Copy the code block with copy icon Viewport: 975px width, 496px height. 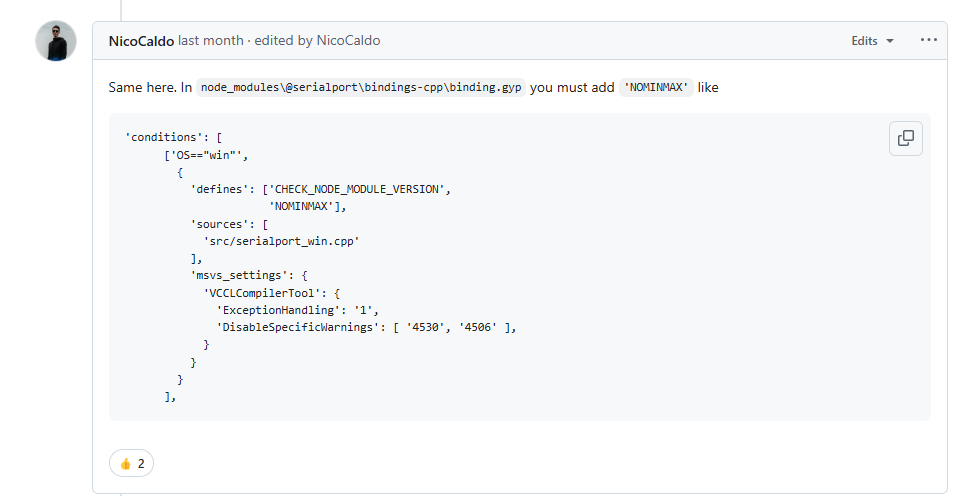[905, 139]
